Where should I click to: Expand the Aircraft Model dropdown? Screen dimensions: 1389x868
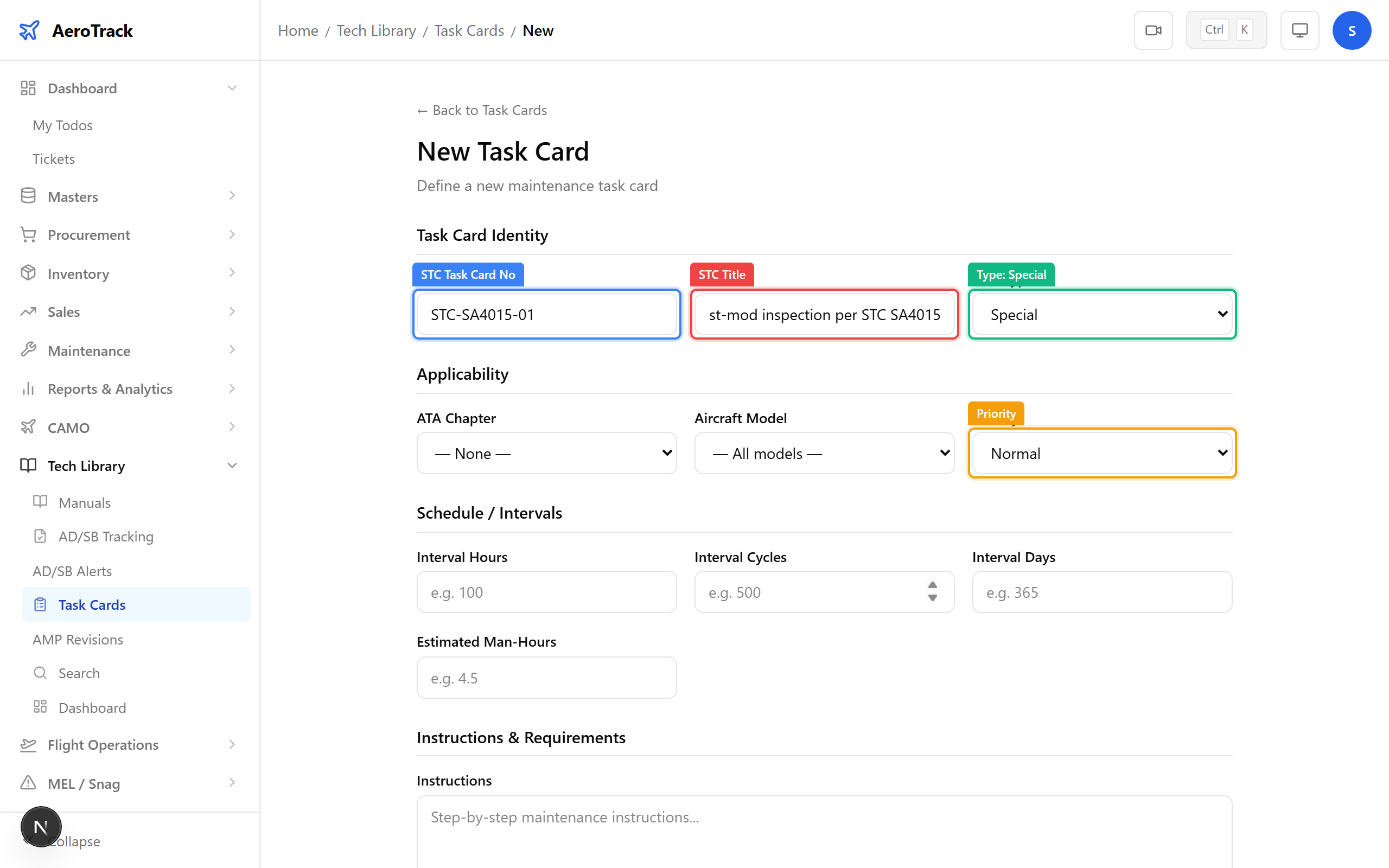[824, 453]
